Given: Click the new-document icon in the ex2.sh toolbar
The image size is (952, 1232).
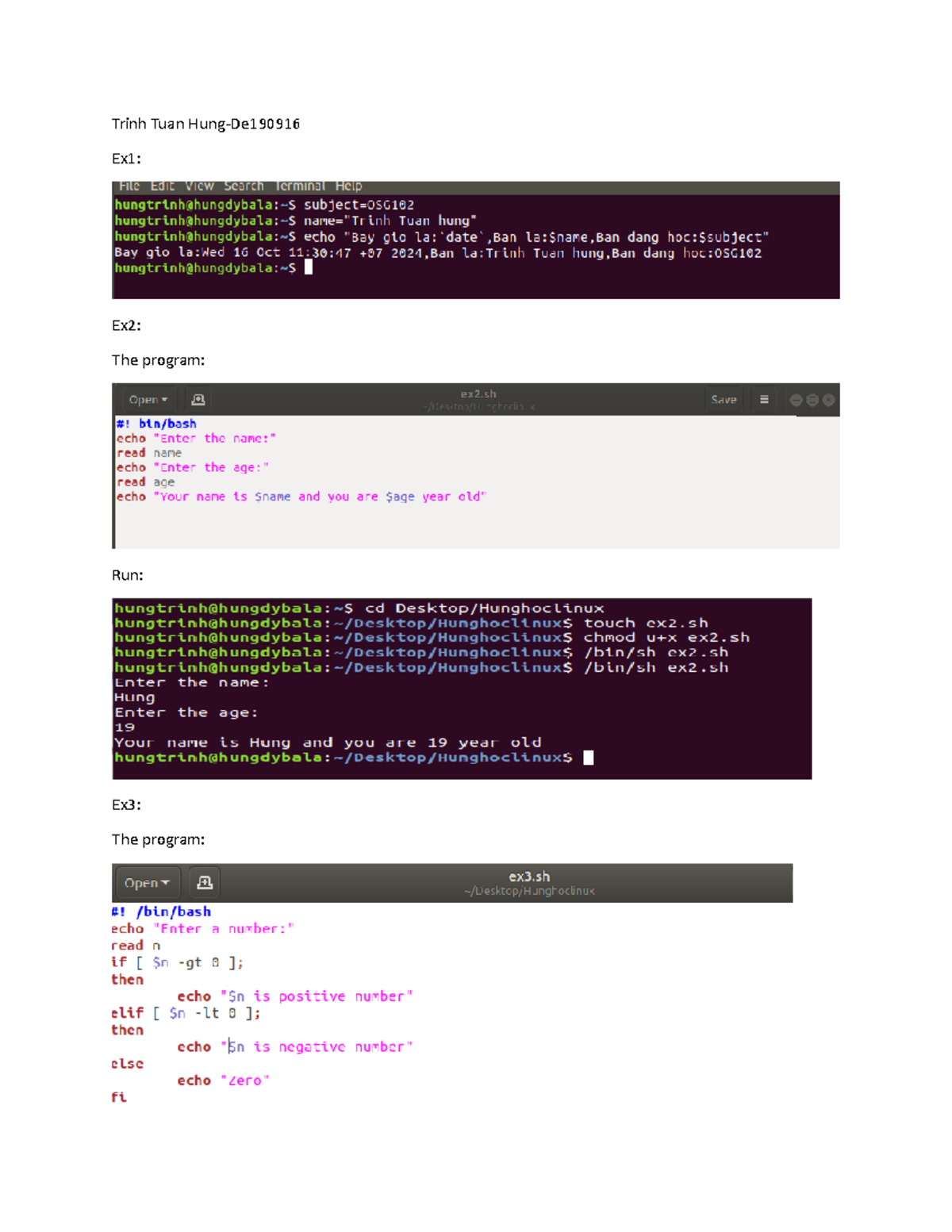Looking at the screenshot, I should click(198, 399).
